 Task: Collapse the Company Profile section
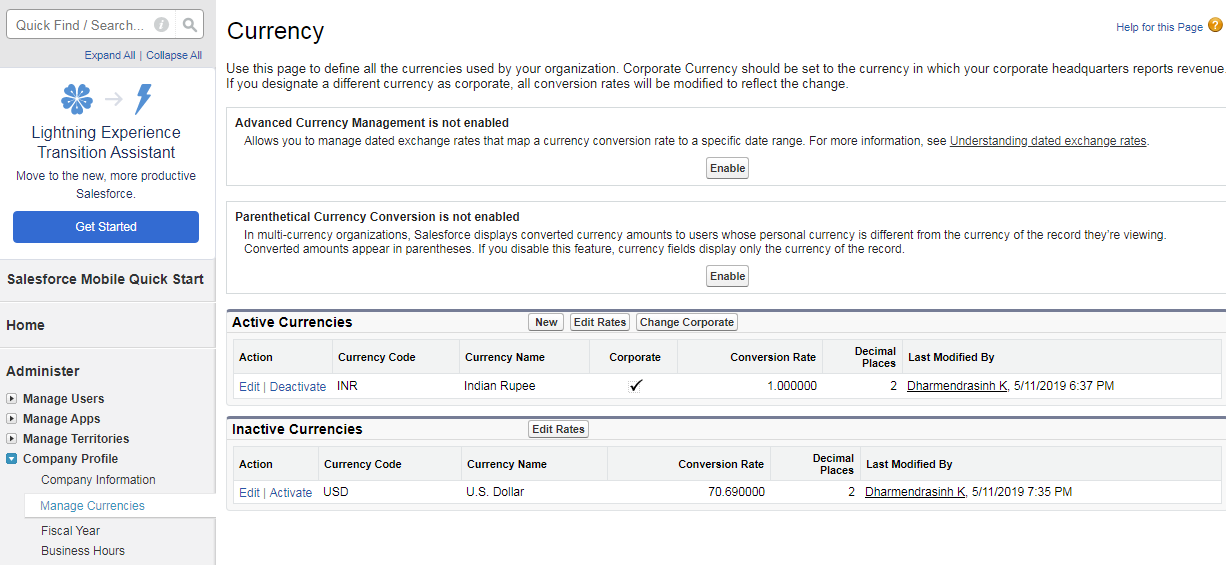pyautogui.click(x=12, y=459)
